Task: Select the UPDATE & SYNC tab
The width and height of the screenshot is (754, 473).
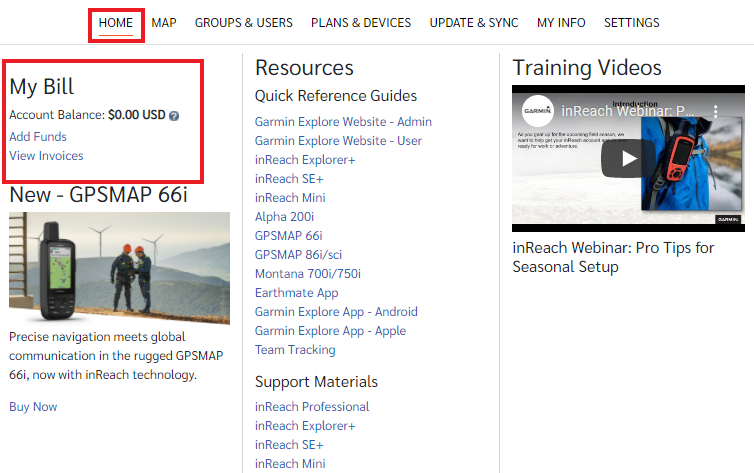Action: (474, 23)
